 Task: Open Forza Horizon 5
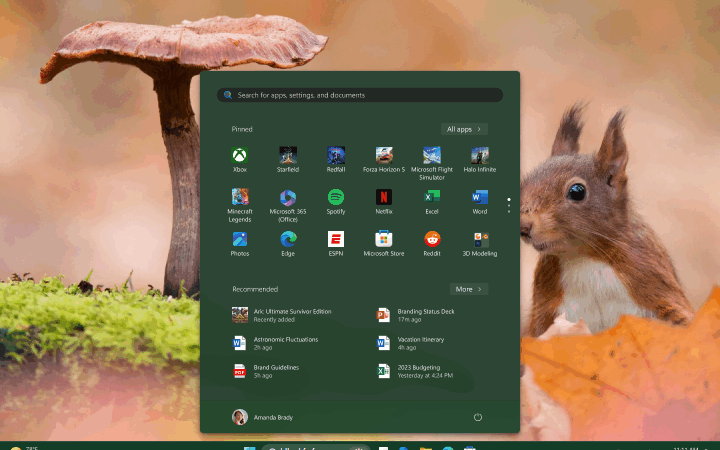384,159
